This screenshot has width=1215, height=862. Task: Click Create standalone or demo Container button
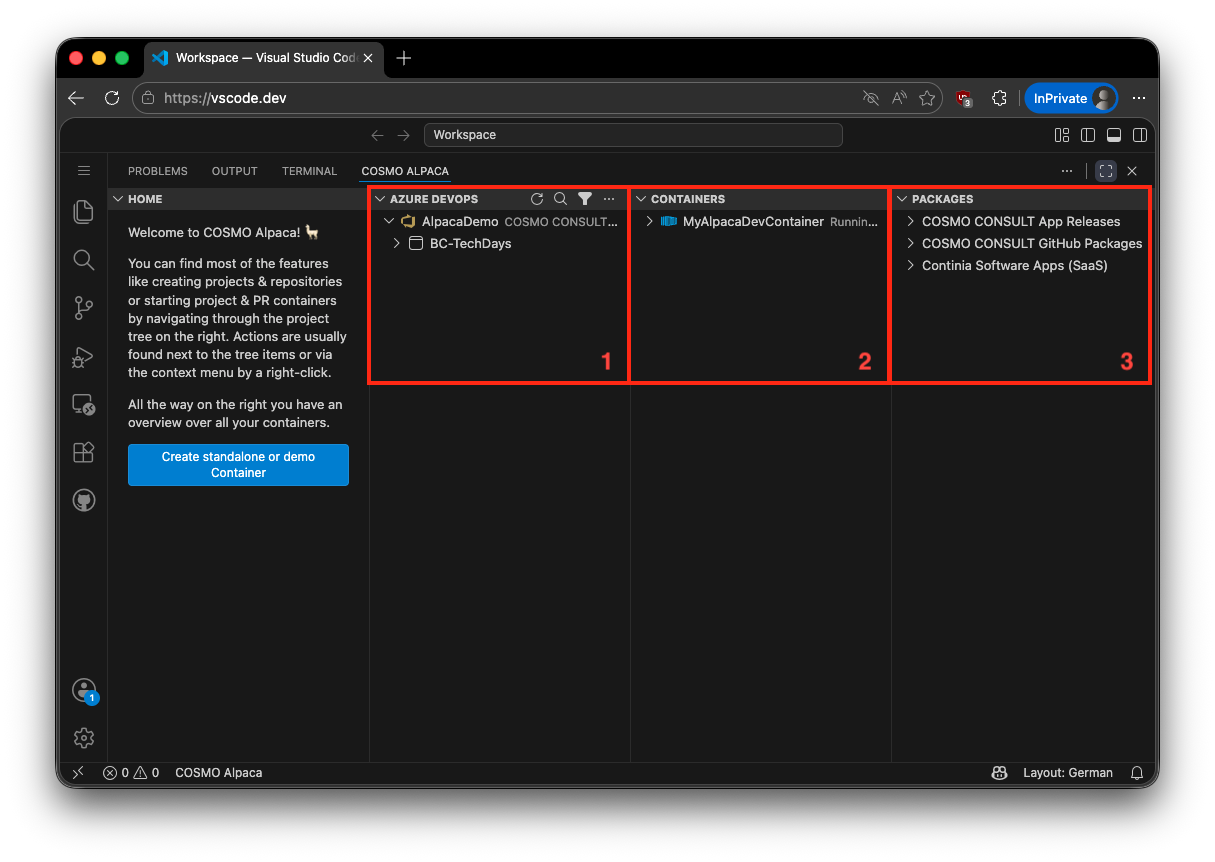(238, 465)
